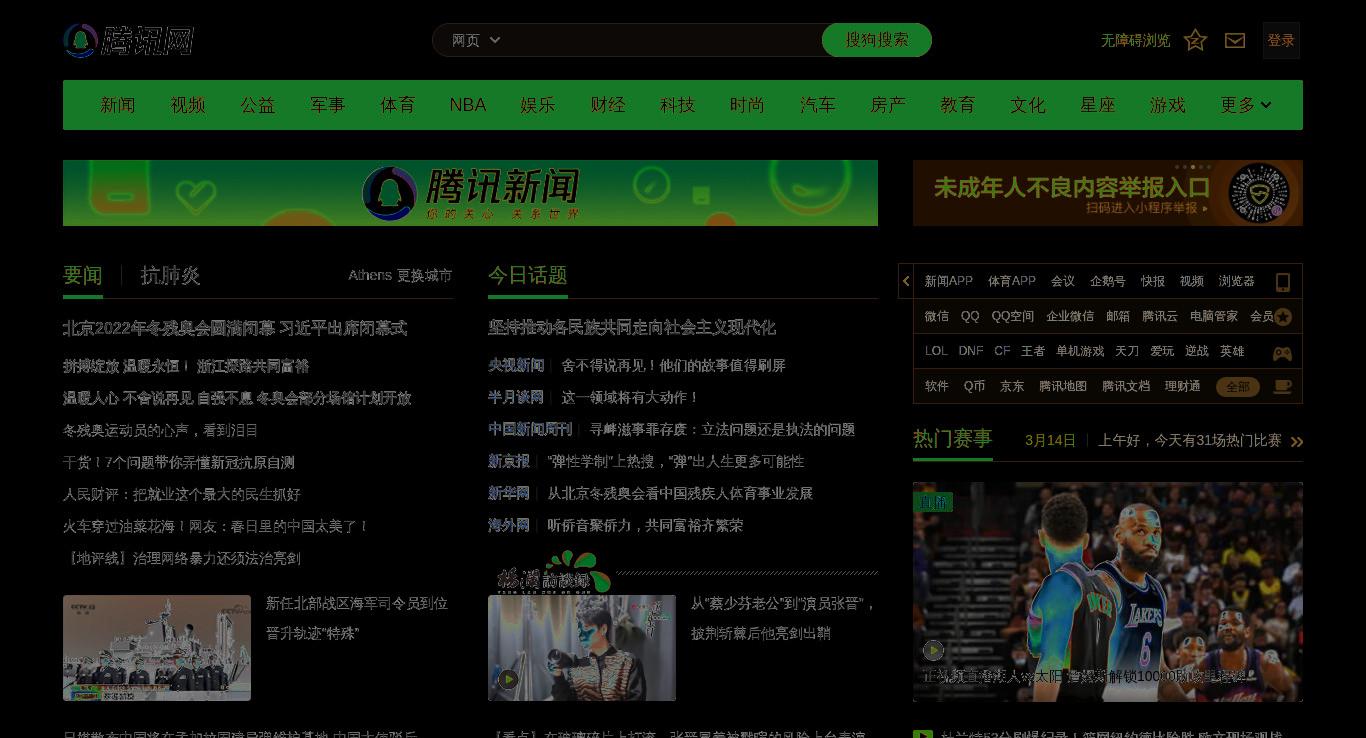Click the coffee cup icon beside 全部

(1282, 387)
